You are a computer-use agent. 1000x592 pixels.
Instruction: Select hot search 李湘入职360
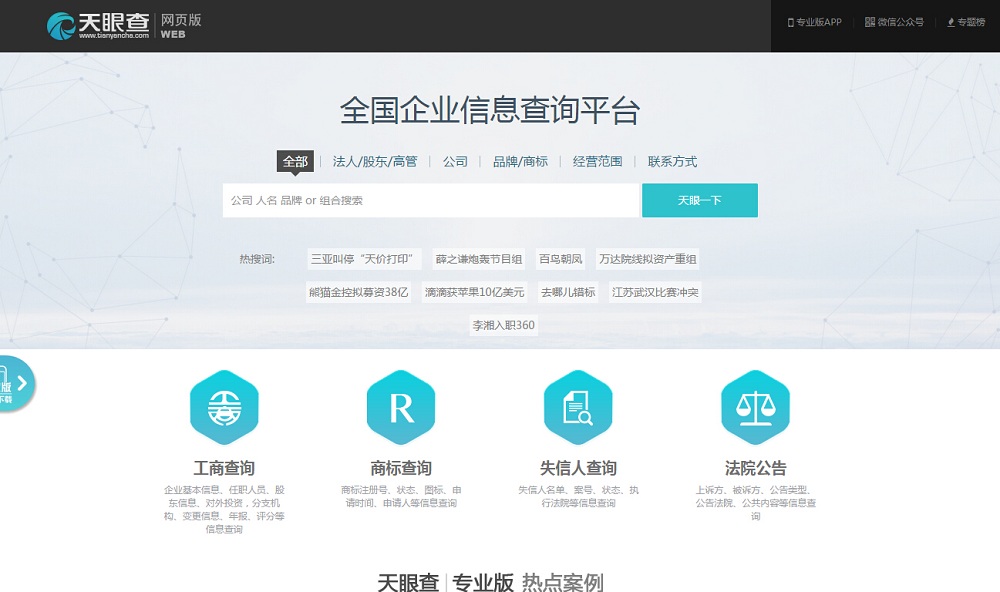(x=503, y=325)
